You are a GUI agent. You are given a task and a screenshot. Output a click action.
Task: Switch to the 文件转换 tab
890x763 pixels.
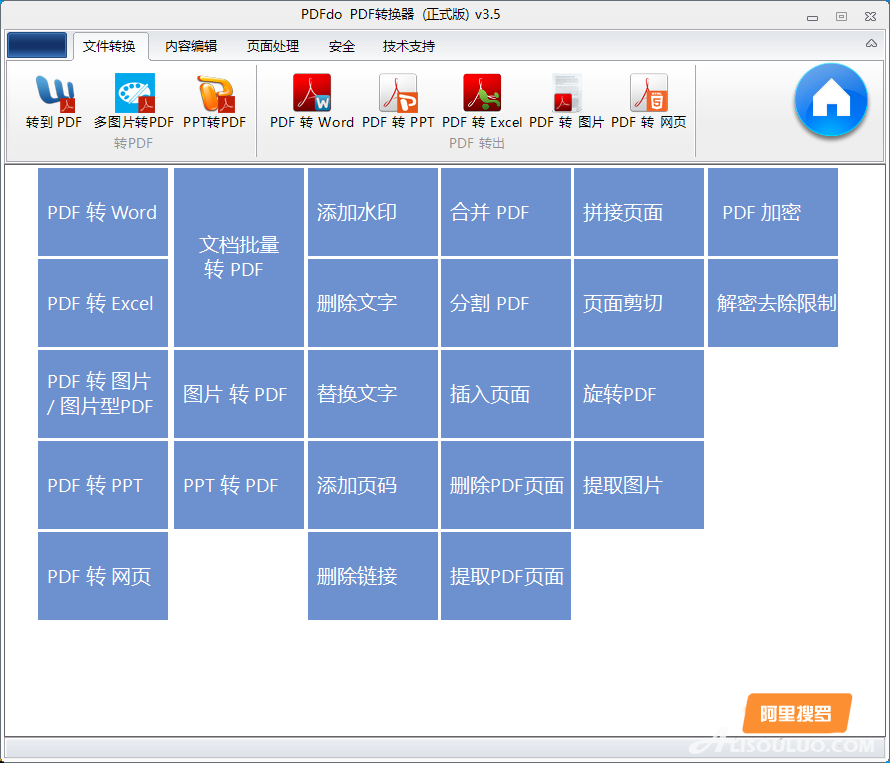click(x=109, y=46)
